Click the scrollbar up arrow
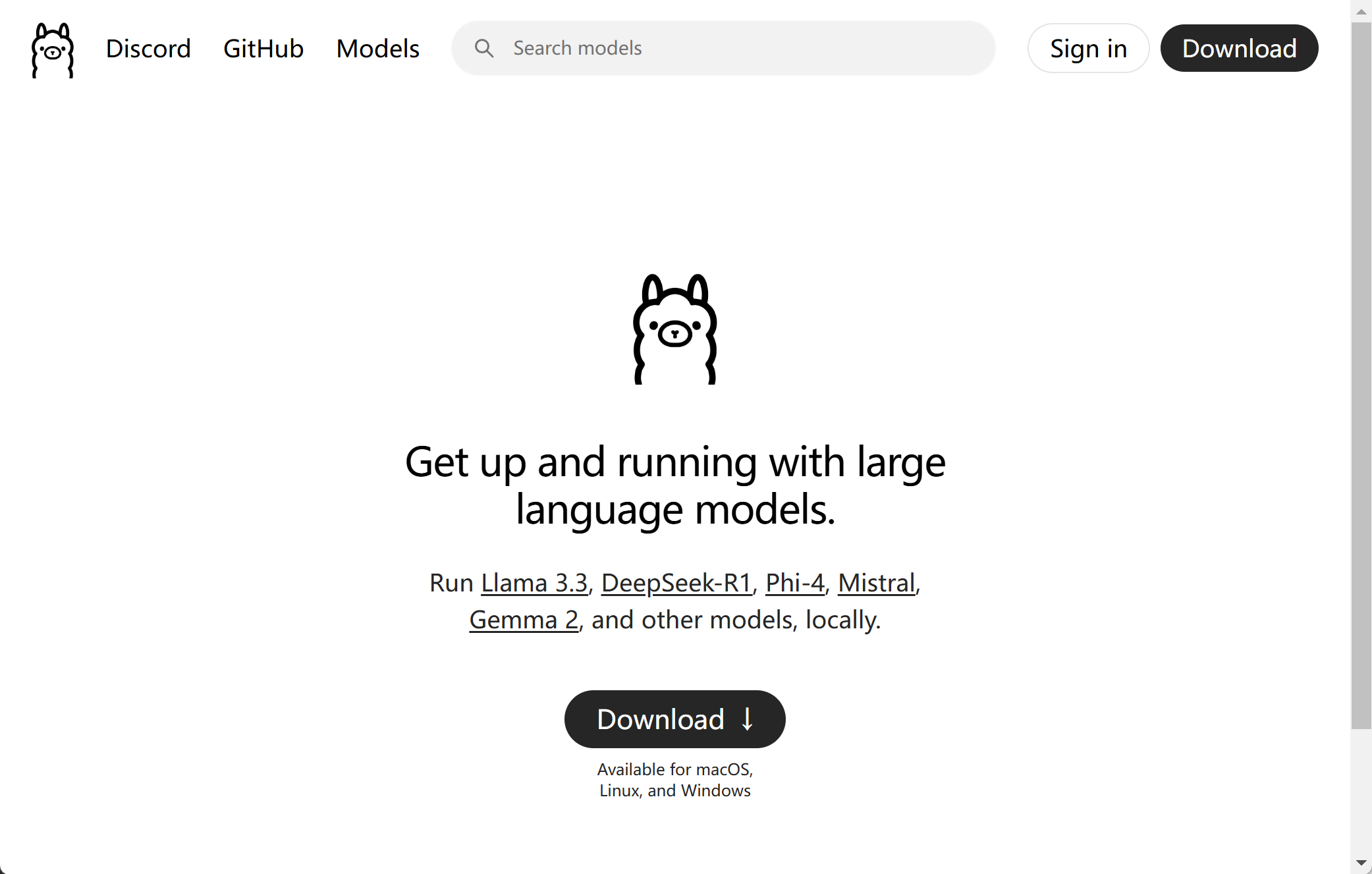Image resolution: width=1372 pixels, height=874 pixels. click(x=1361, y=11)
